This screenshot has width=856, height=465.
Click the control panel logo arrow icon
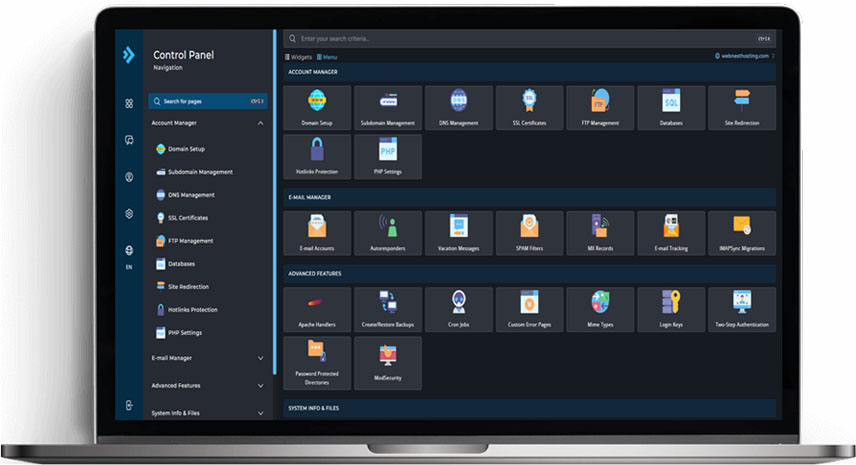tap(129, 55)
